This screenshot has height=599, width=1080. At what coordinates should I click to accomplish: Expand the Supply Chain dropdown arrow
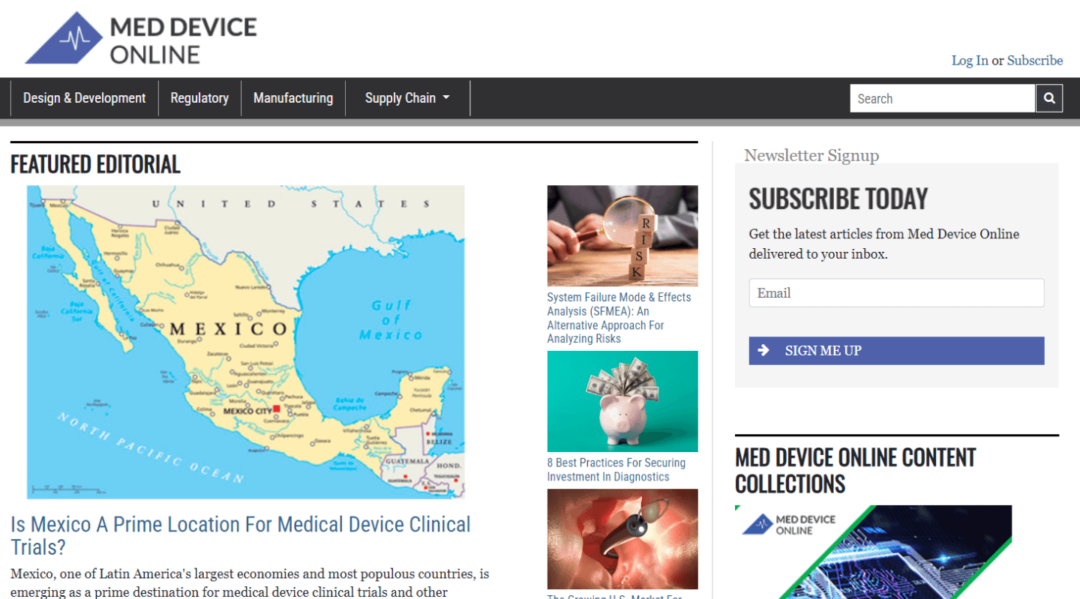coord(446,98)
